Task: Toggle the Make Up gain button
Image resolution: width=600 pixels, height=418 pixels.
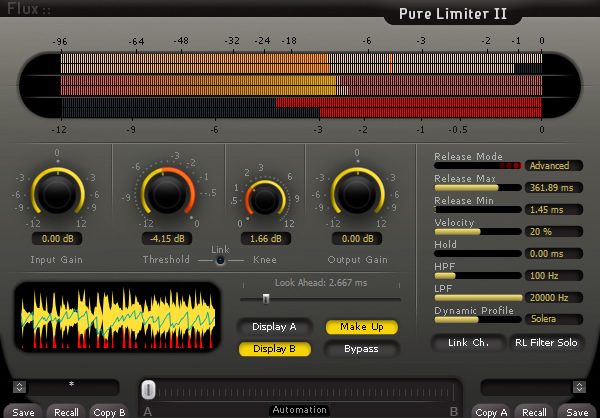Action: pos(361,327)
